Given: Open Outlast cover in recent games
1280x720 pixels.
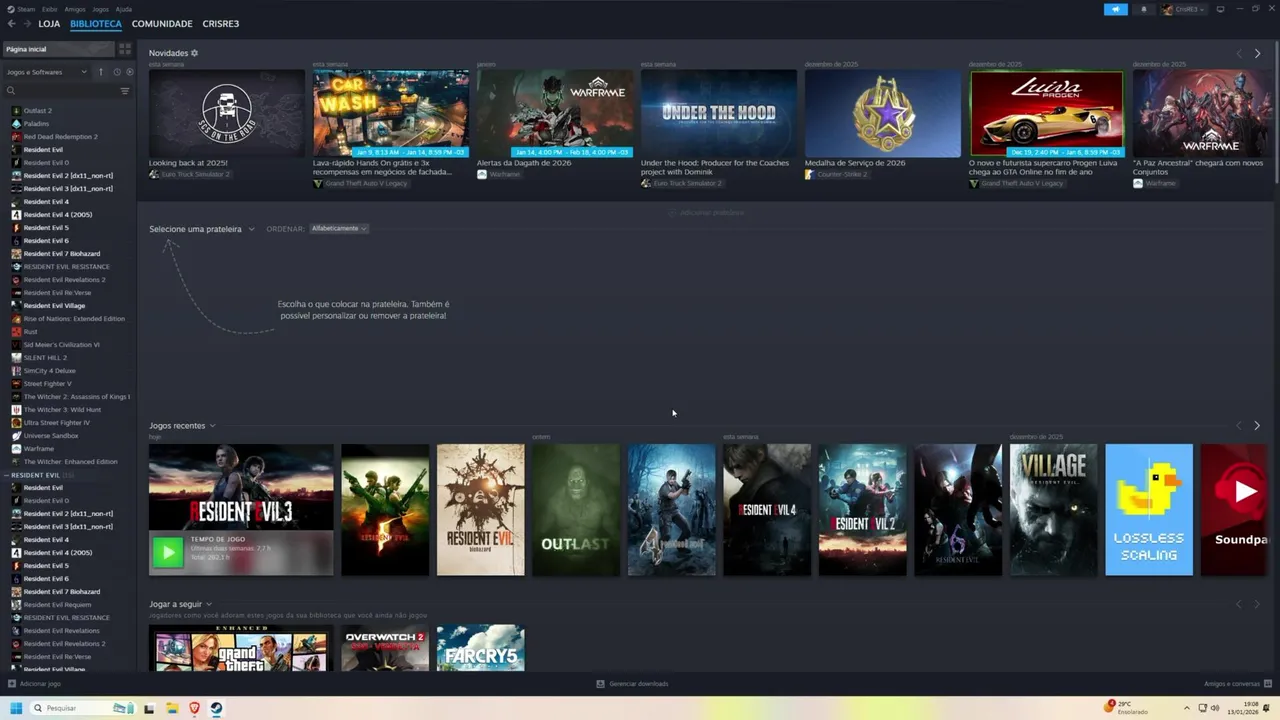Looking at the screenshot, I should pyautogui.click(x=576, y=510).
